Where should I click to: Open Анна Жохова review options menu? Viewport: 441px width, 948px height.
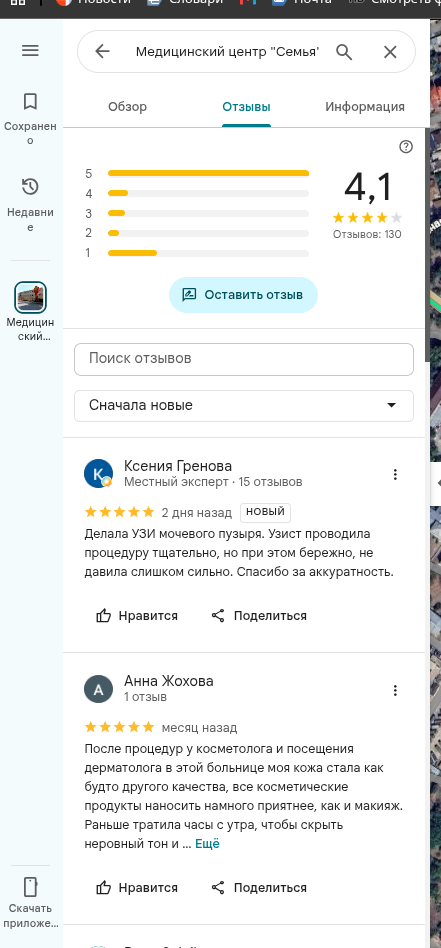395,690
